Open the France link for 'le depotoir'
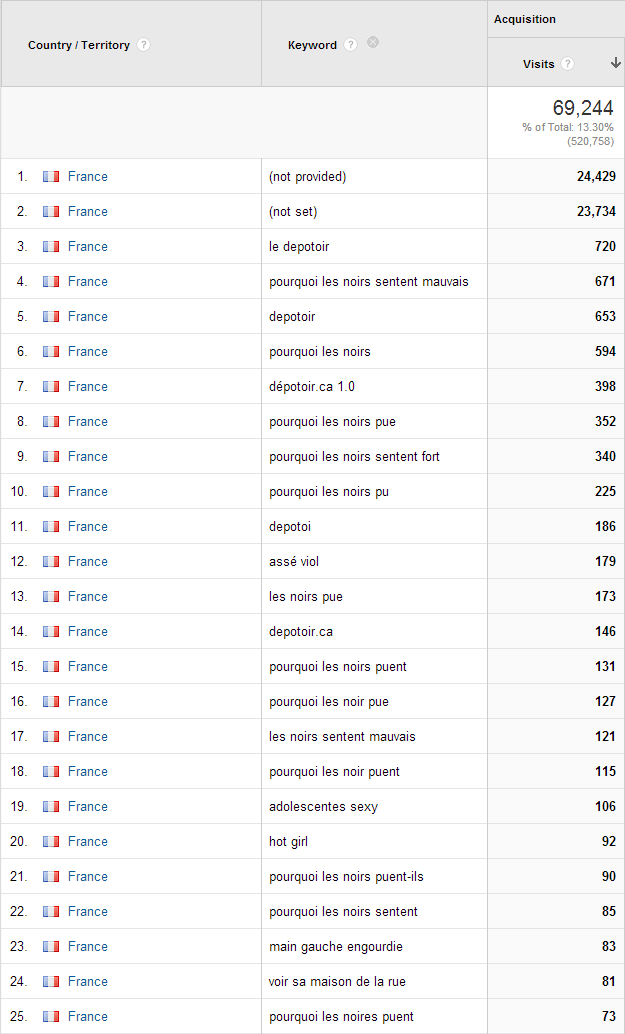 point(88,246)
